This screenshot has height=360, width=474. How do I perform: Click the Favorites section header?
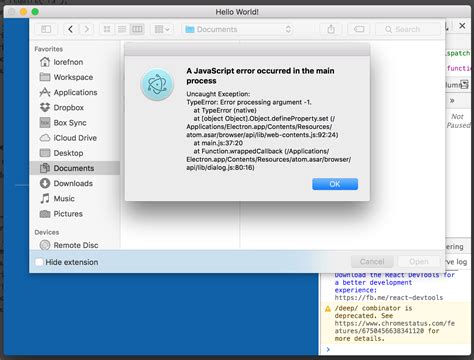click(x=49, y=49)
